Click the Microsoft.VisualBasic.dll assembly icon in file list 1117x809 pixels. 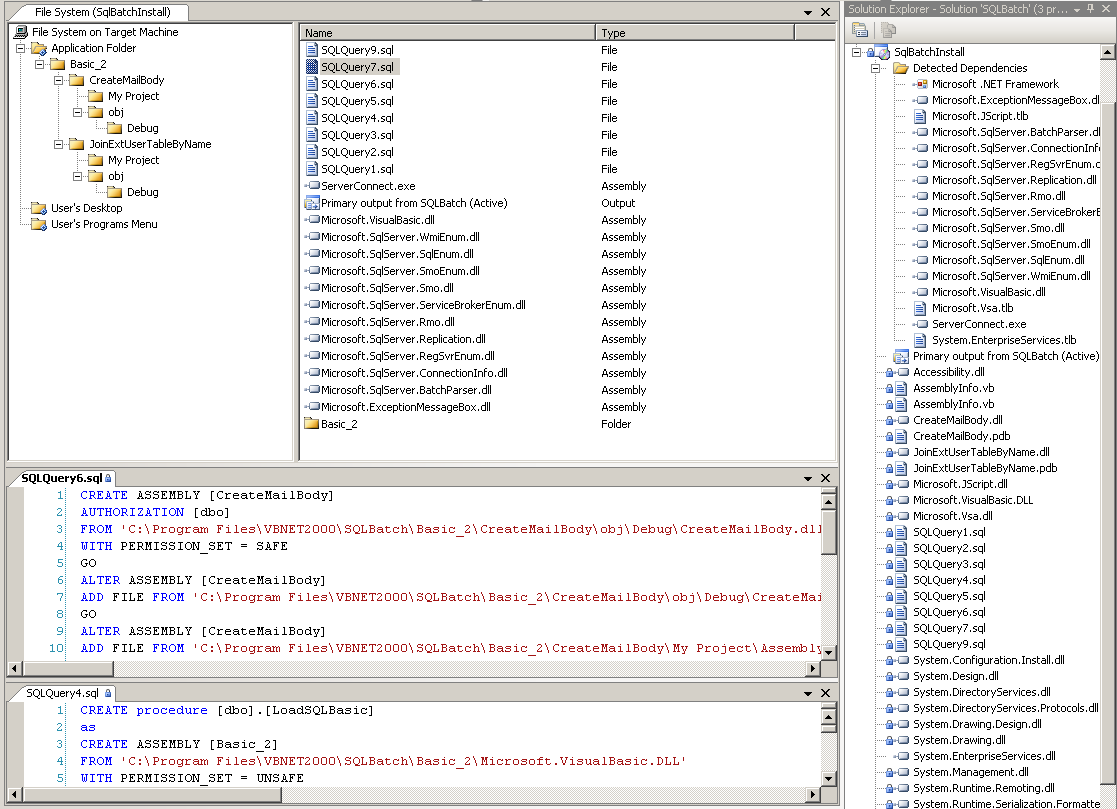pyautogui.click(x=312, y=220)
